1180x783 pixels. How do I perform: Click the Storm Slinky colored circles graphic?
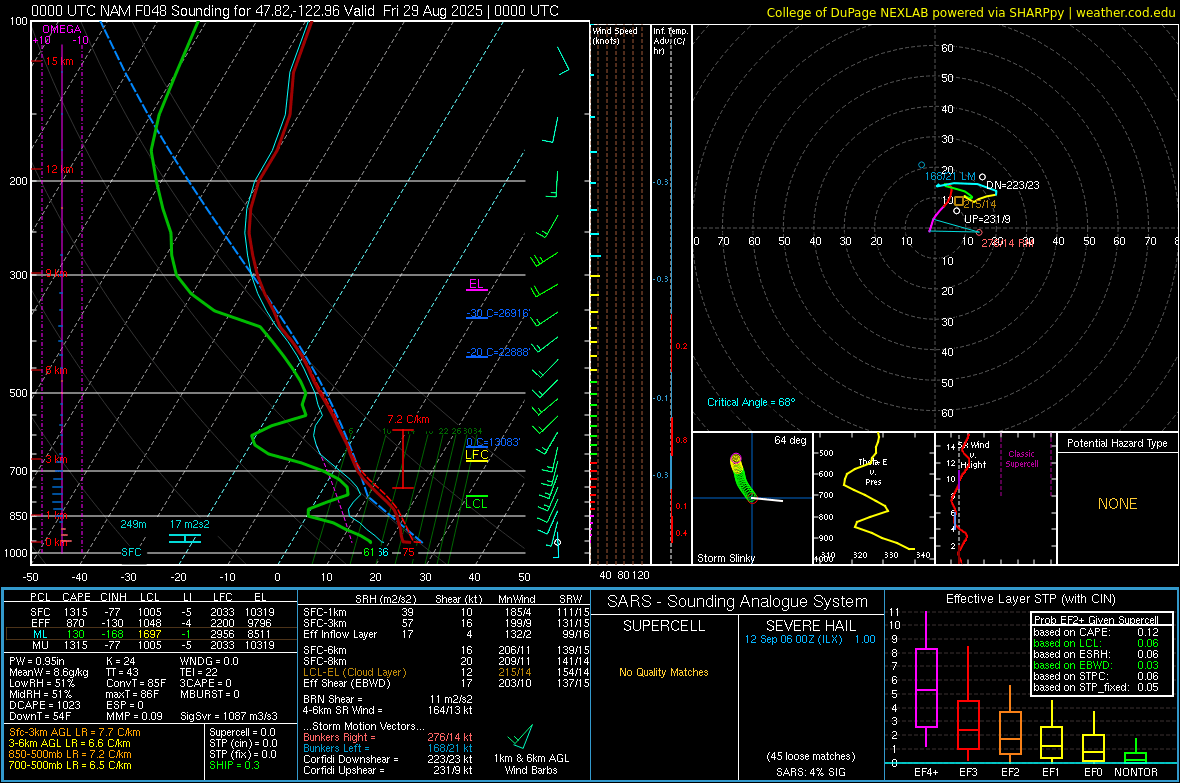tap(742, 477)
